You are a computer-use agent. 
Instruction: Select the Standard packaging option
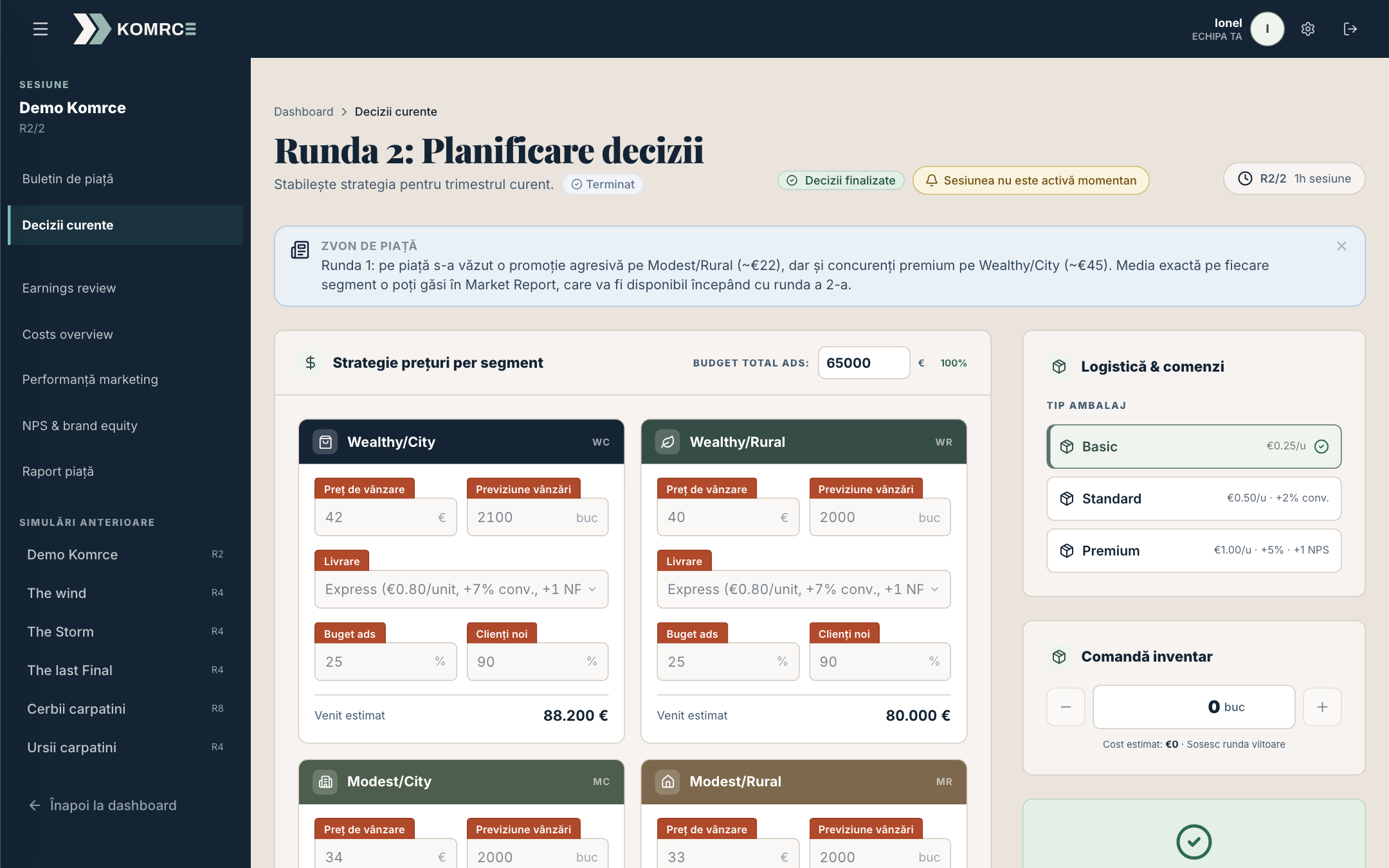1194,498
